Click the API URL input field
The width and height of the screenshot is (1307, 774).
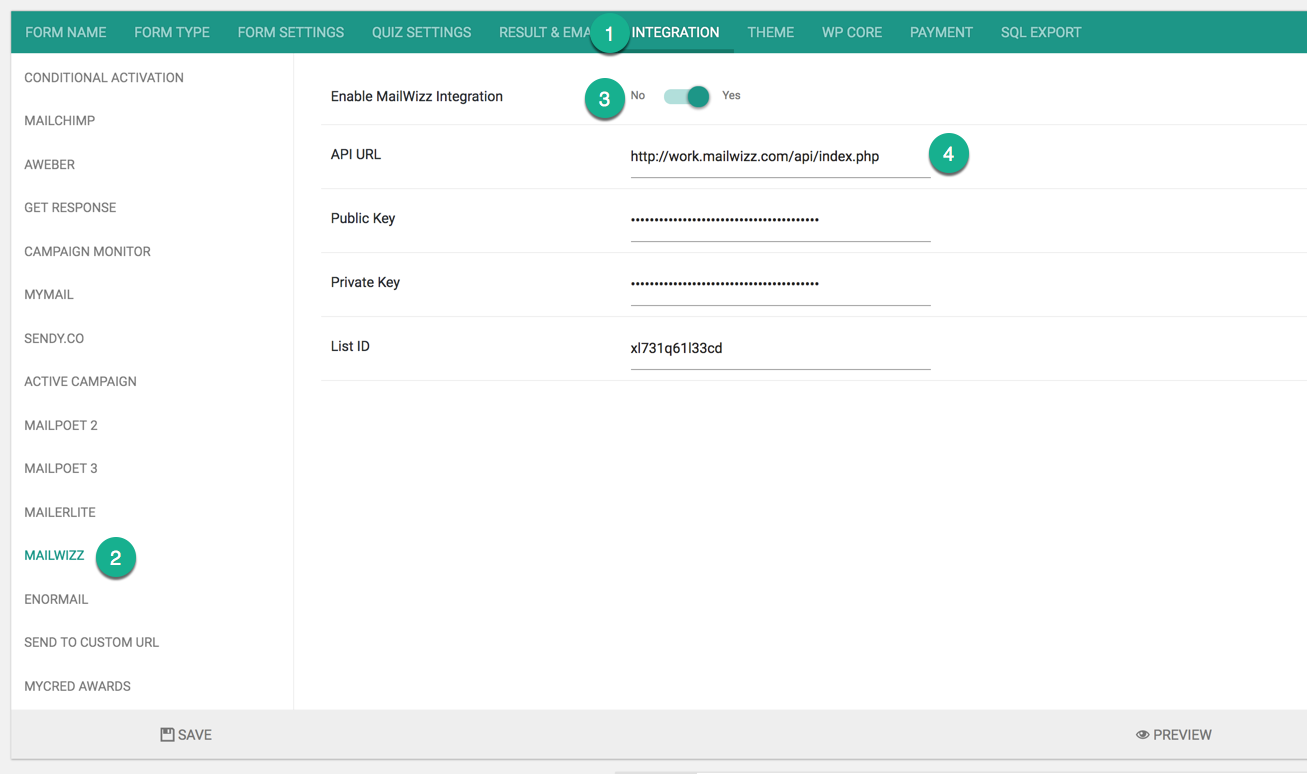click(780, 157)
